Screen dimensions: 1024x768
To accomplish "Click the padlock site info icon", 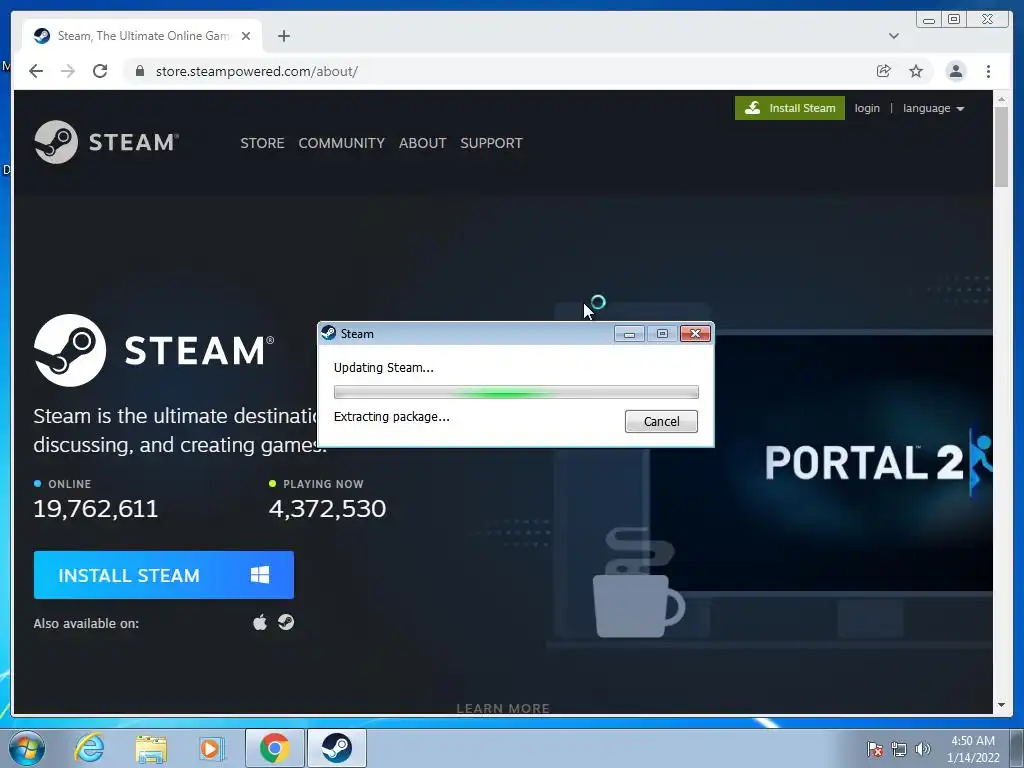I will click(x=139, y=71).
